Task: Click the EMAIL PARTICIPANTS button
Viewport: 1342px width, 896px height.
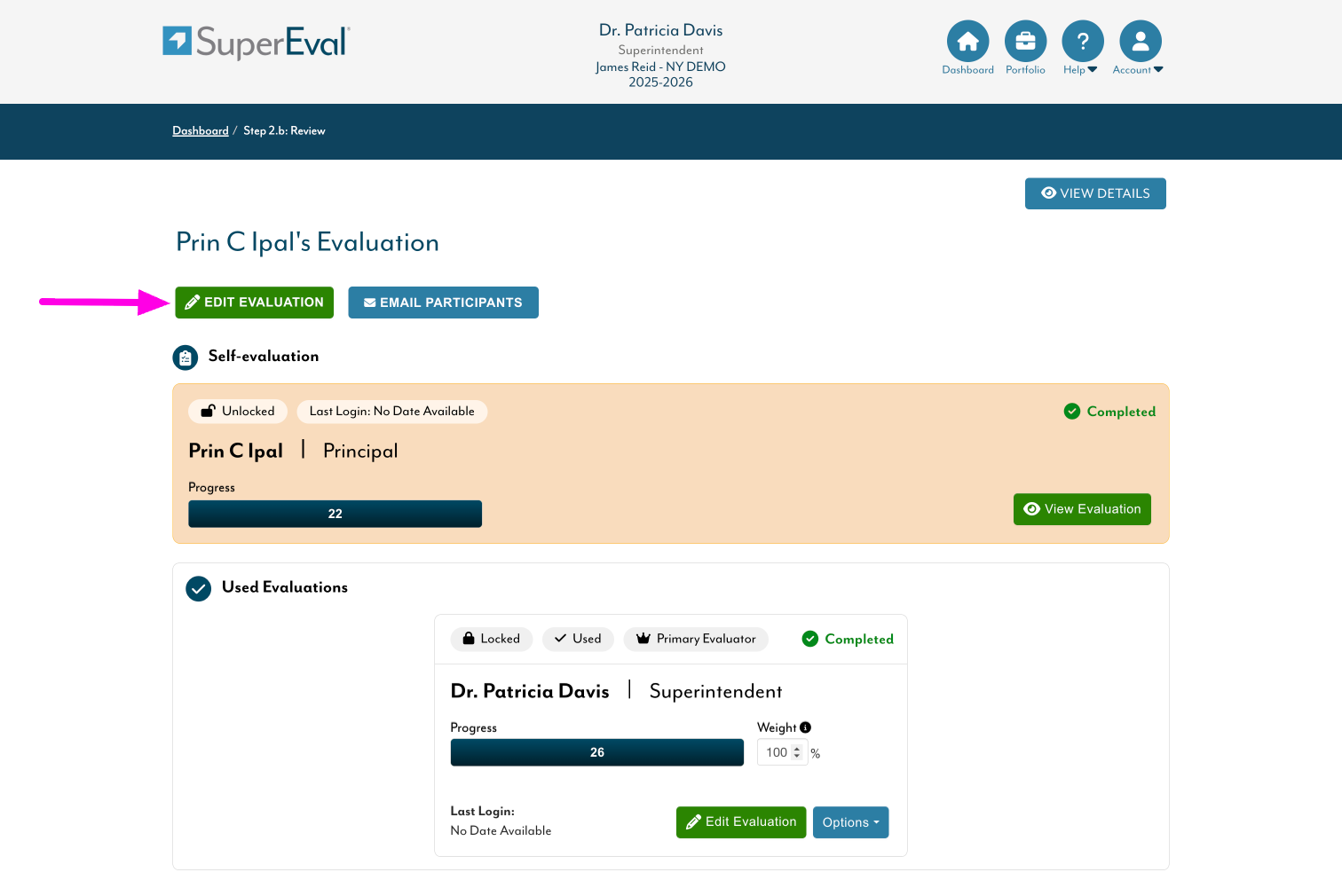Action: click(443, 303)
